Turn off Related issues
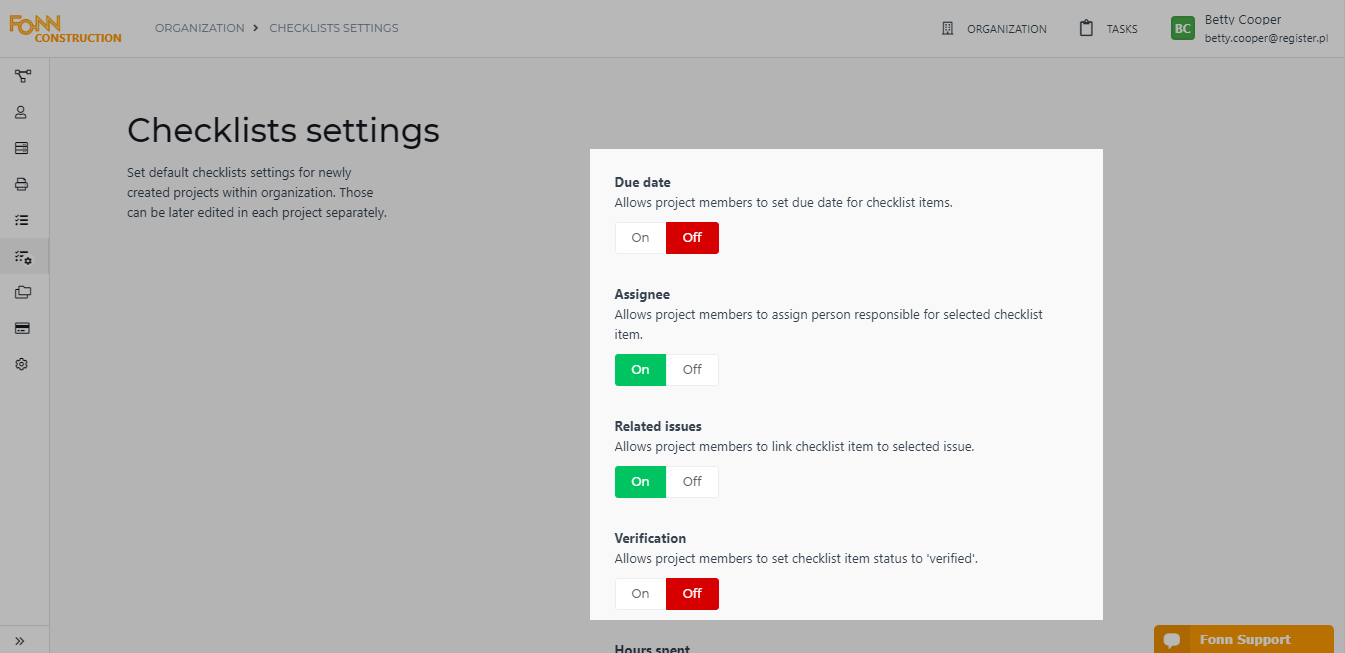The image size is (1345, 653). 692,481
